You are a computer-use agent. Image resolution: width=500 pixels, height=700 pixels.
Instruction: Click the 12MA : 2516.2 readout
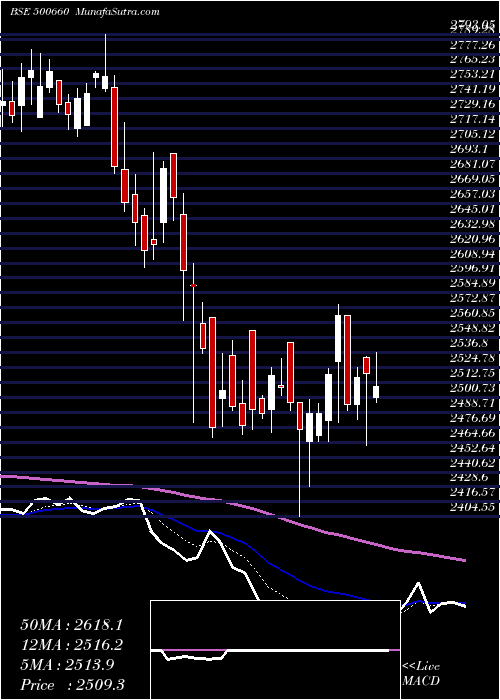71,645
